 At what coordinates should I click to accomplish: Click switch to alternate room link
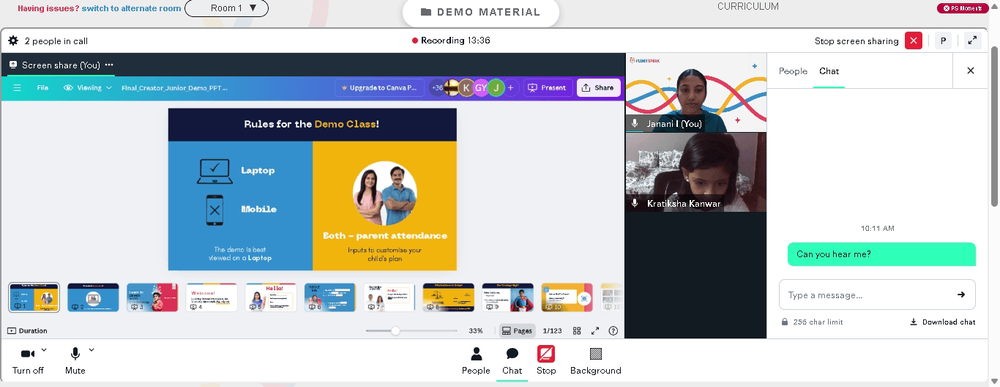[131, 9]
